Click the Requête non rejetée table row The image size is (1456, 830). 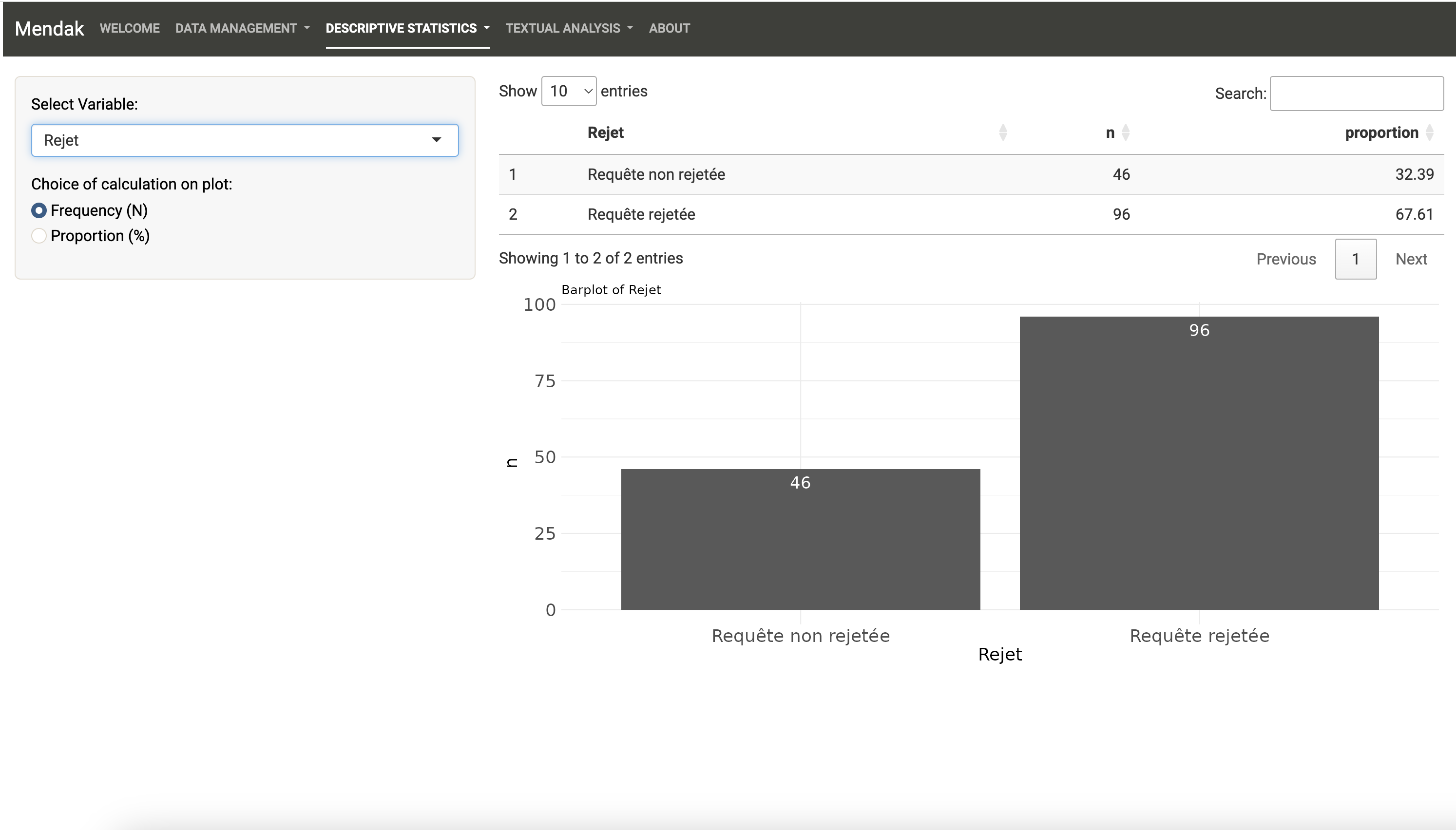972,174
